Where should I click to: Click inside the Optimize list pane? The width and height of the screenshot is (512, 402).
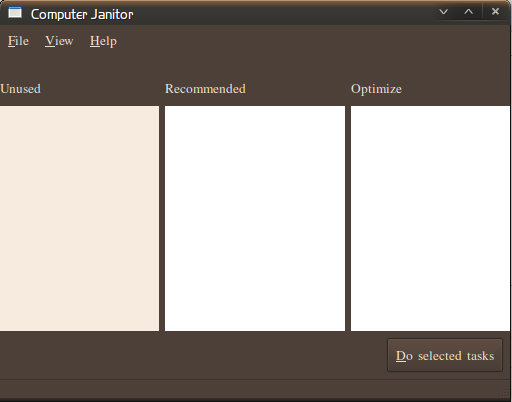tap(430, 218)
